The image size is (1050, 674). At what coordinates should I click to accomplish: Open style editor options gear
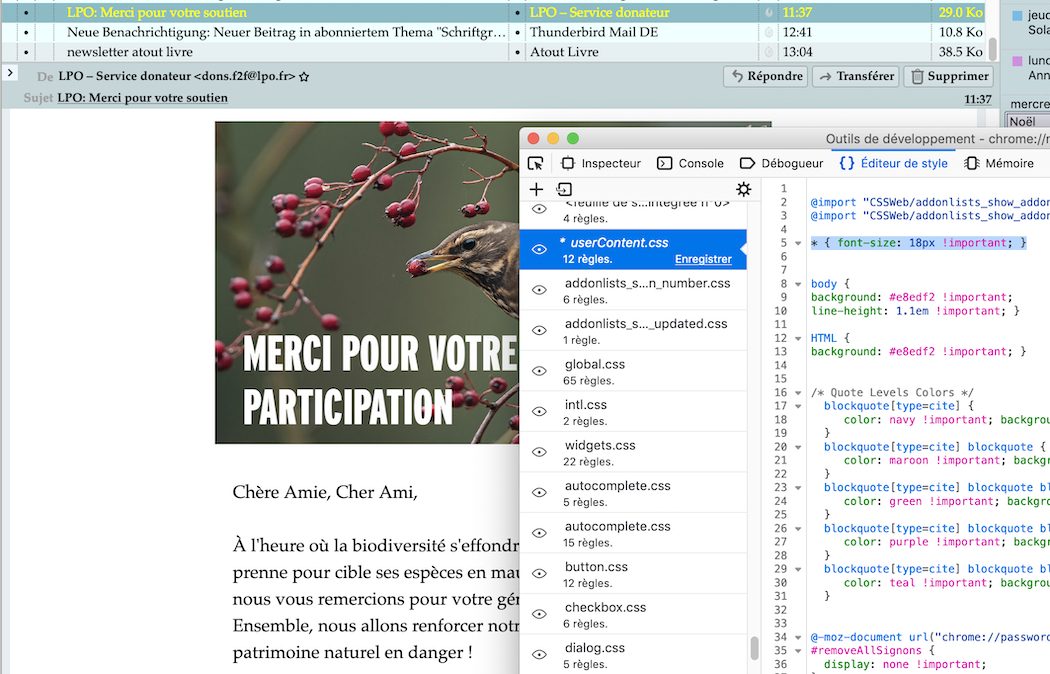(x=743, y=189)
